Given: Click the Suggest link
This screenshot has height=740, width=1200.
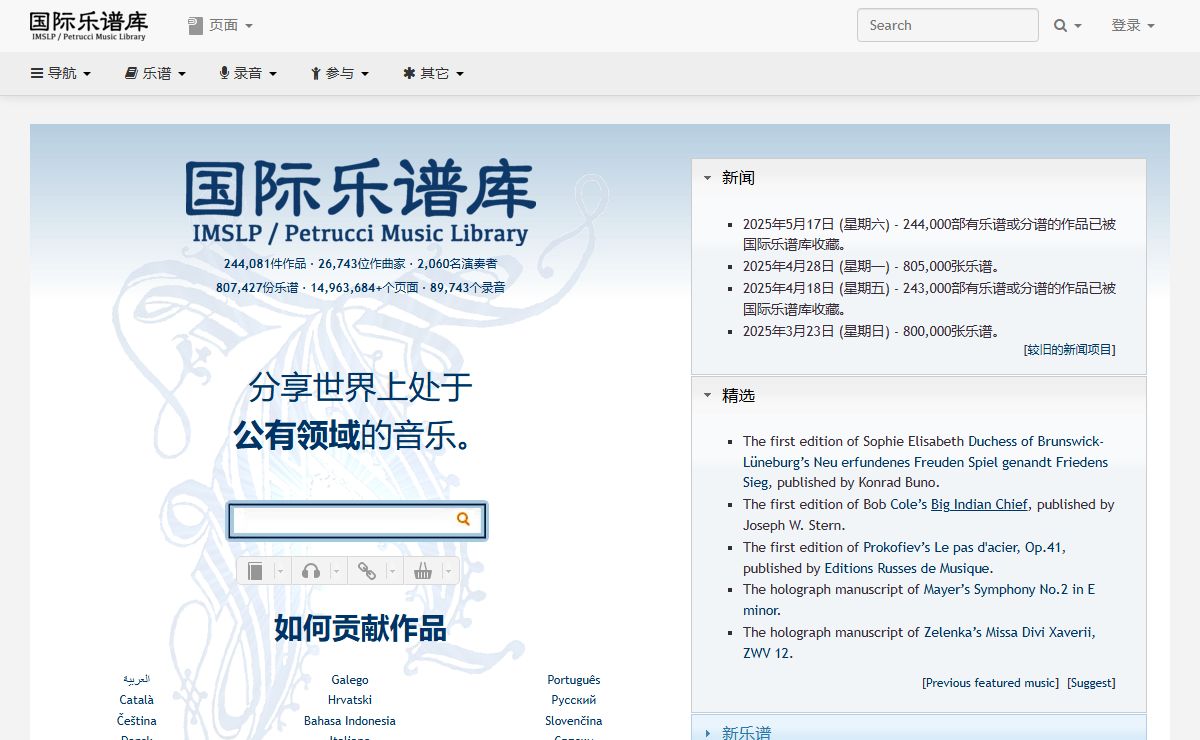Looking at the screenshot, I should [1091, 683].
